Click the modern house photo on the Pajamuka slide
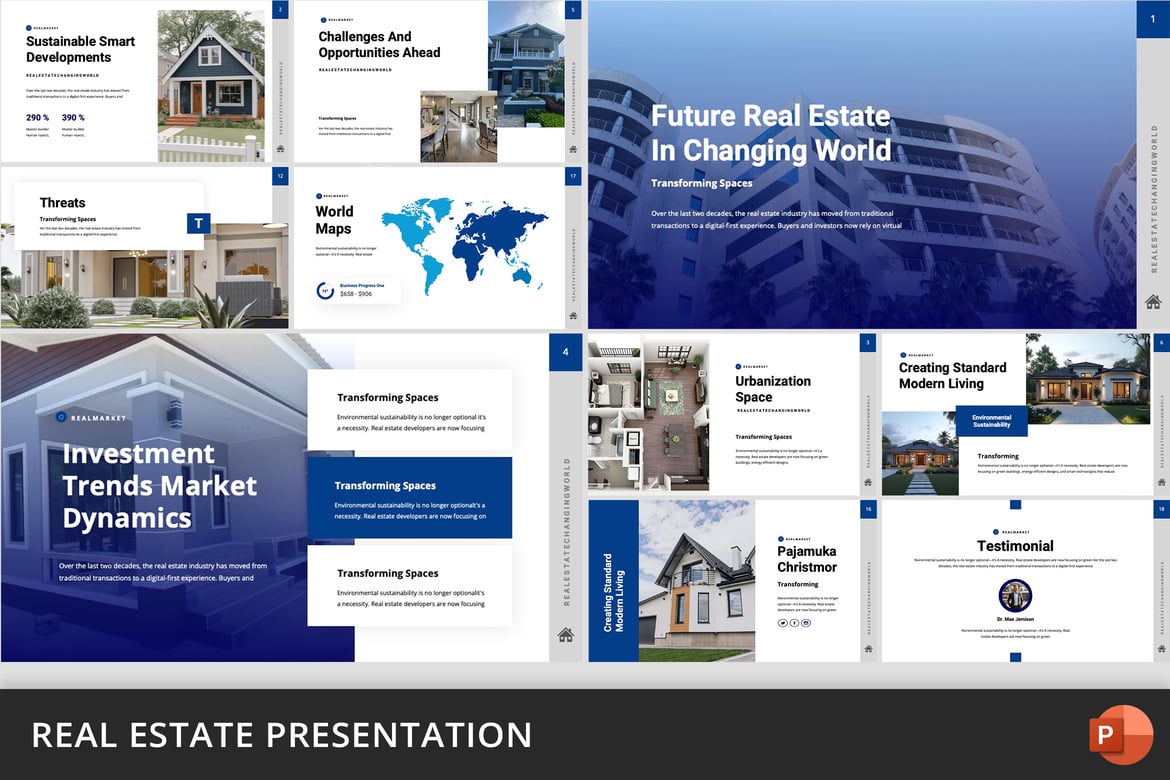Image resolution: width=1170 pixels, height=780 pixels. pos(697,581)
